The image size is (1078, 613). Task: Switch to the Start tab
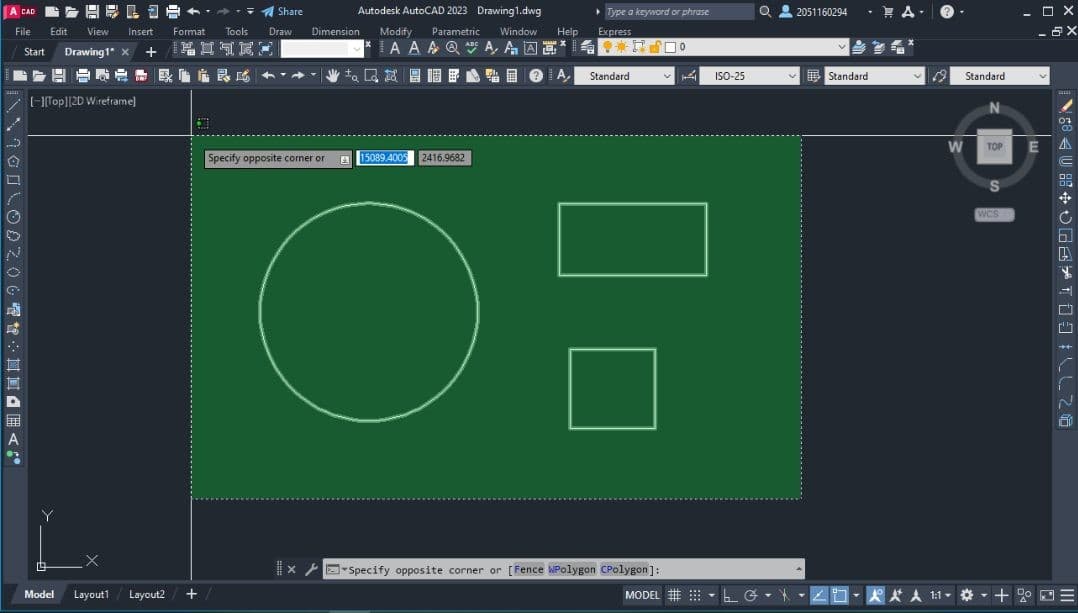pyautogui.click(x=34, y=52)
